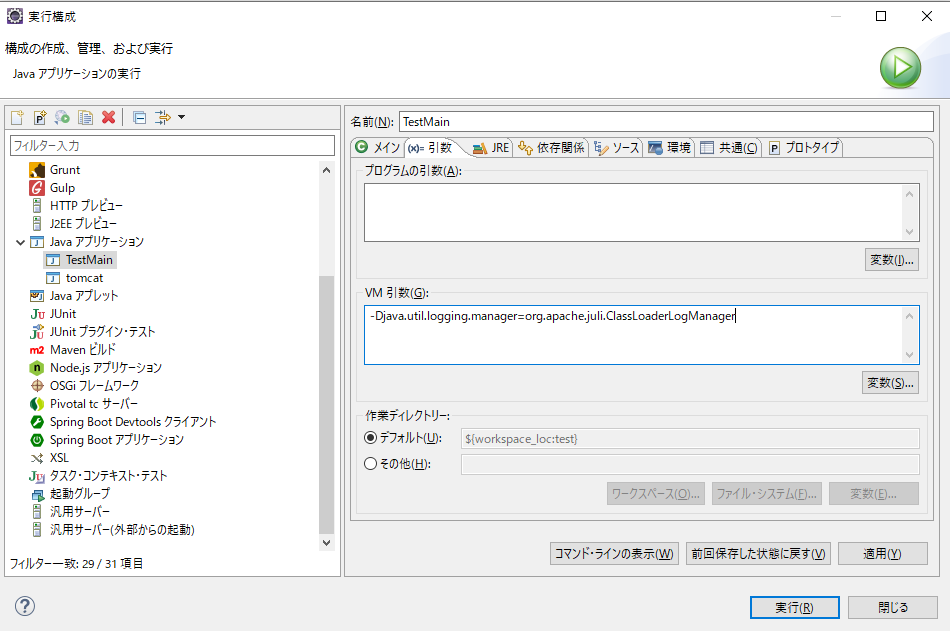
Task: Switch to the メイン tab
Action: coord(378,147)
